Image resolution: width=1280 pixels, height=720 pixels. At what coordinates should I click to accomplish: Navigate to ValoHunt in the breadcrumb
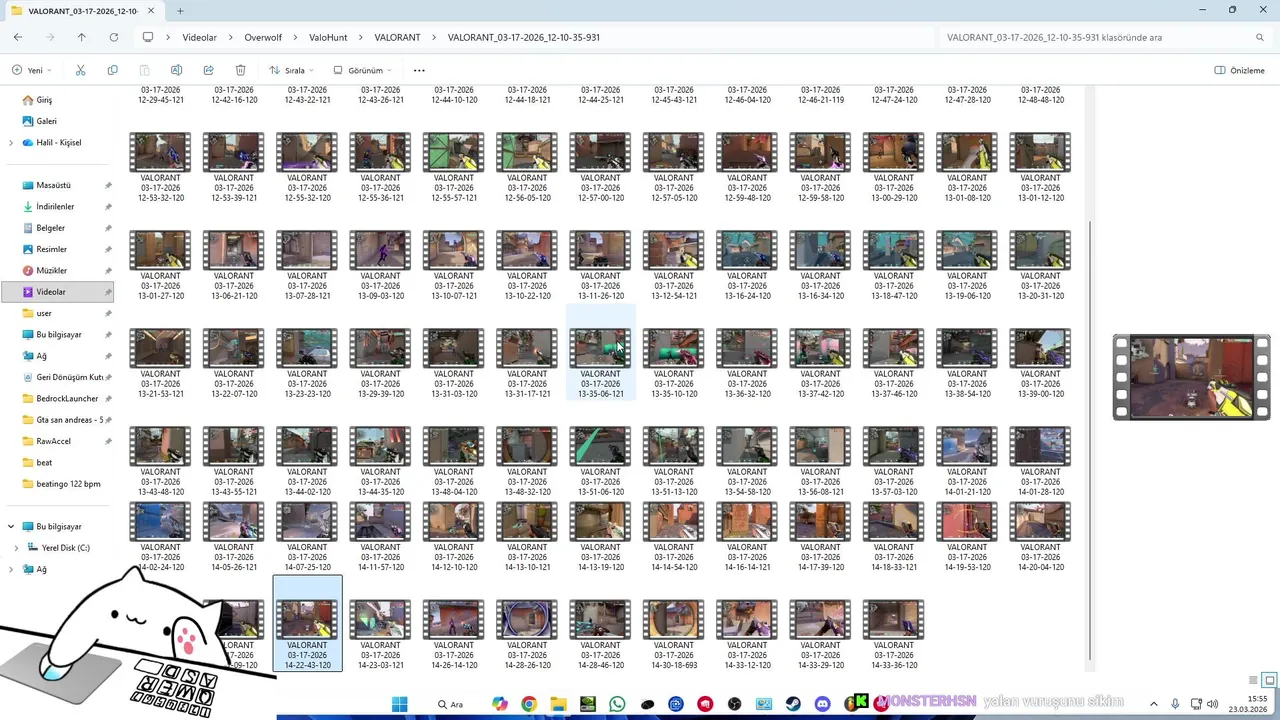pos(328,37)
